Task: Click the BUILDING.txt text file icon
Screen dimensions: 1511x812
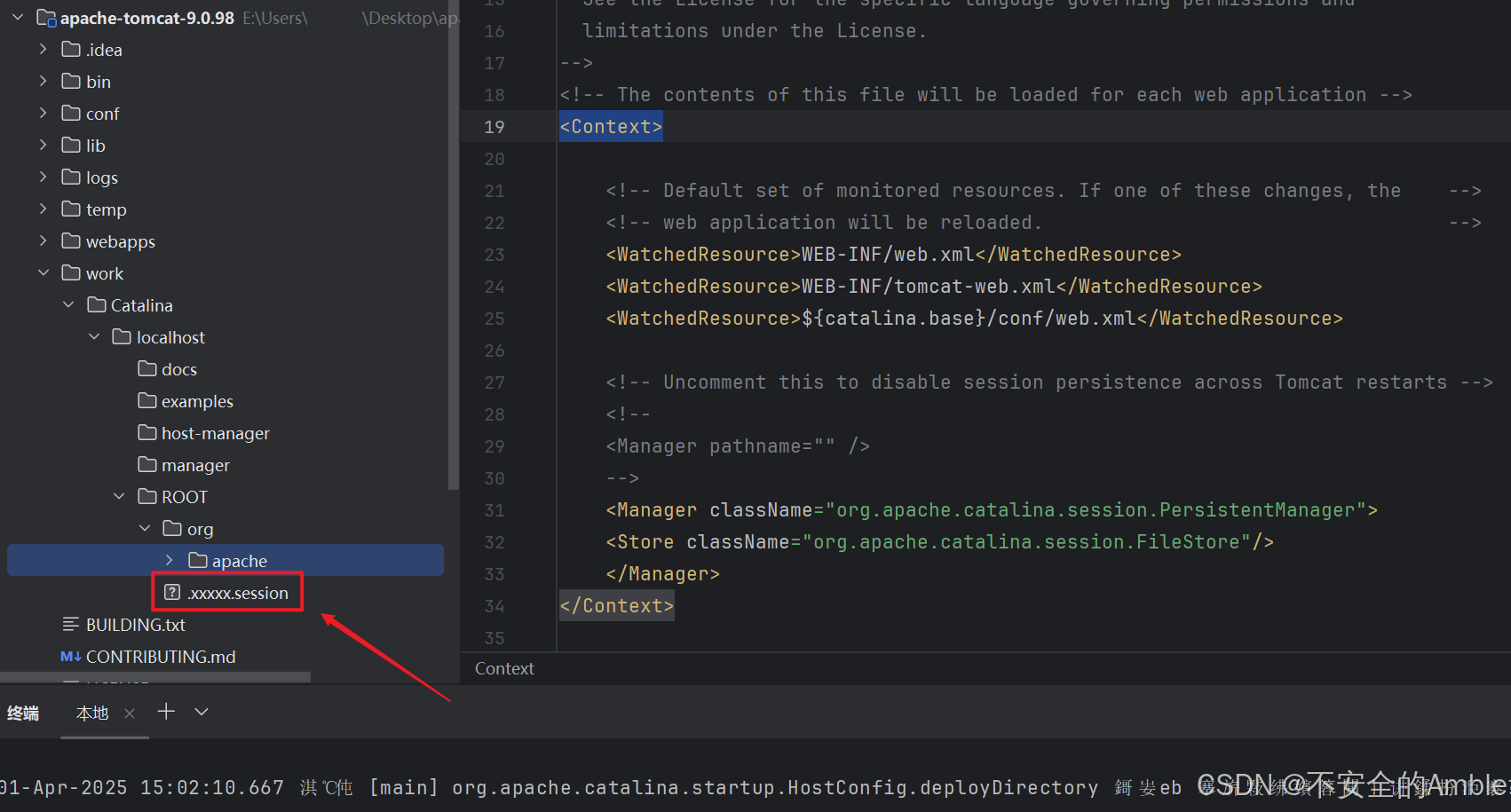Action: click(71, 624)
